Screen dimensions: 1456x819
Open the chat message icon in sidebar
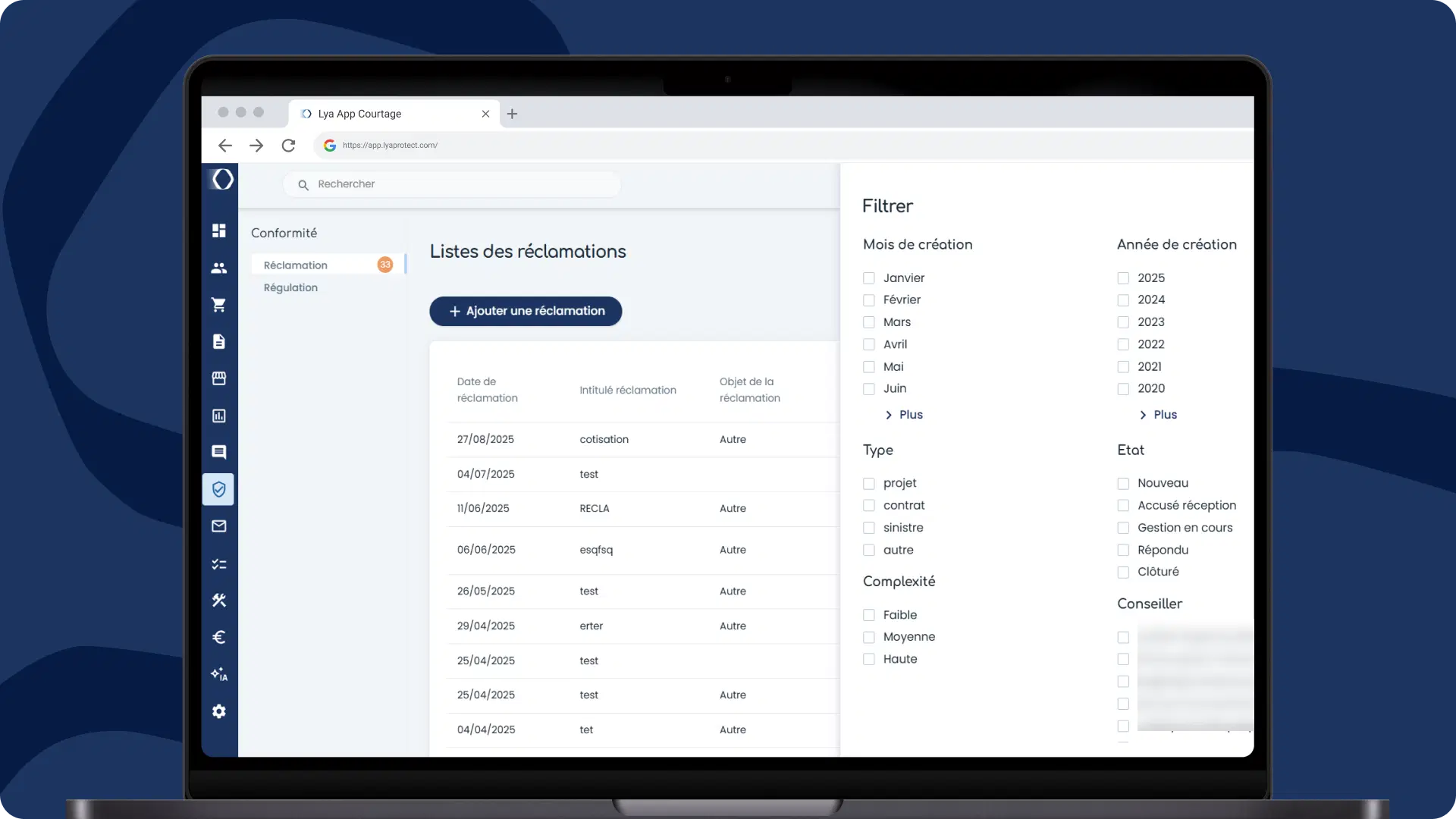tap(219, 452)
